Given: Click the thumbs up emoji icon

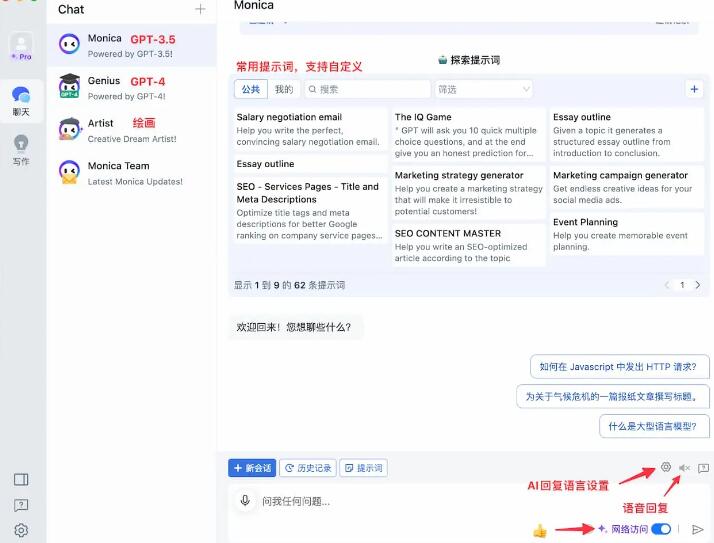Looking at the screenshot, I should click(540, 530).
